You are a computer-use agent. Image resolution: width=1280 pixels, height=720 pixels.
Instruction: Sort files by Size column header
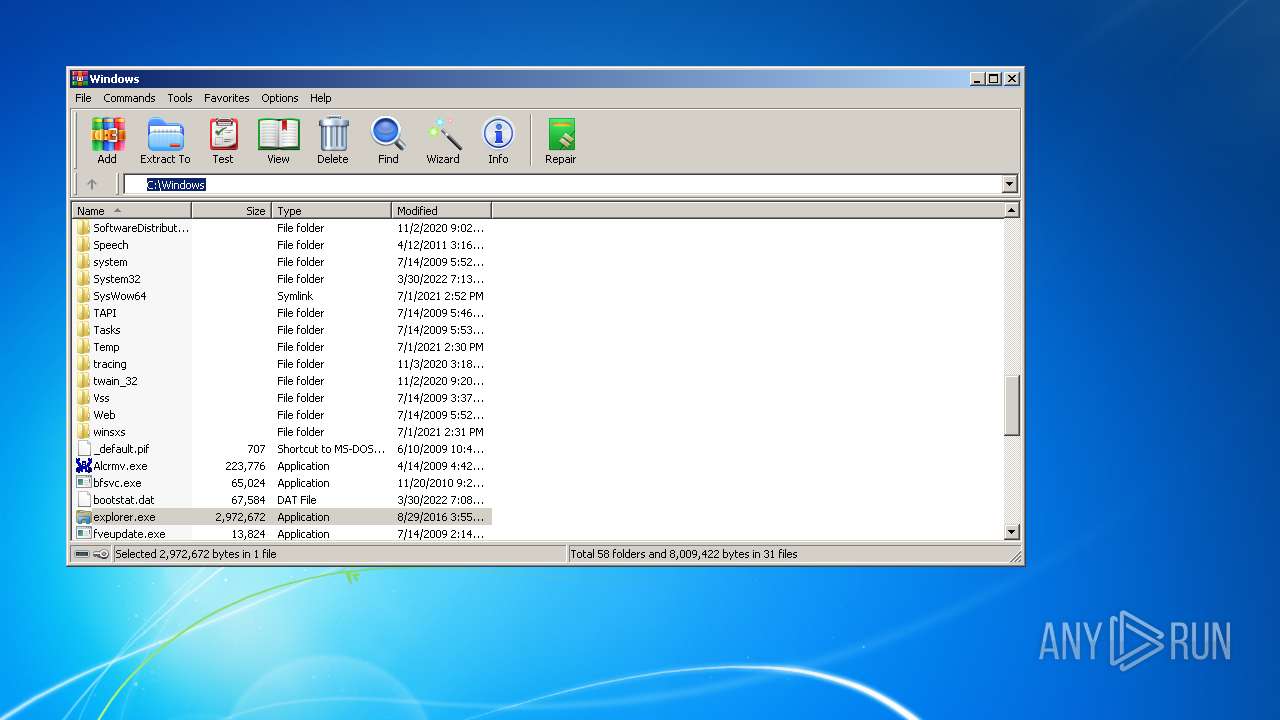coord(231,211)
